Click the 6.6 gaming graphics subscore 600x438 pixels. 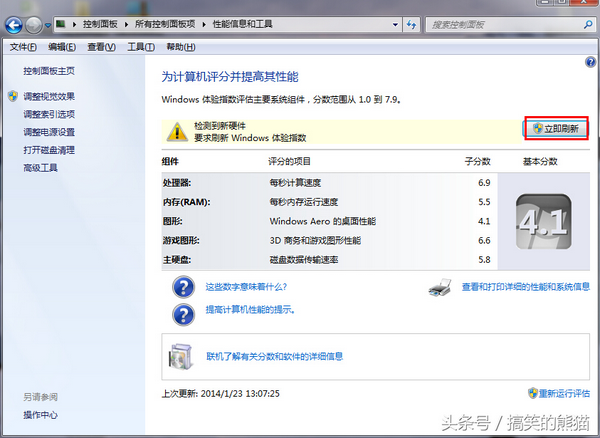click(x=484, y=241)
